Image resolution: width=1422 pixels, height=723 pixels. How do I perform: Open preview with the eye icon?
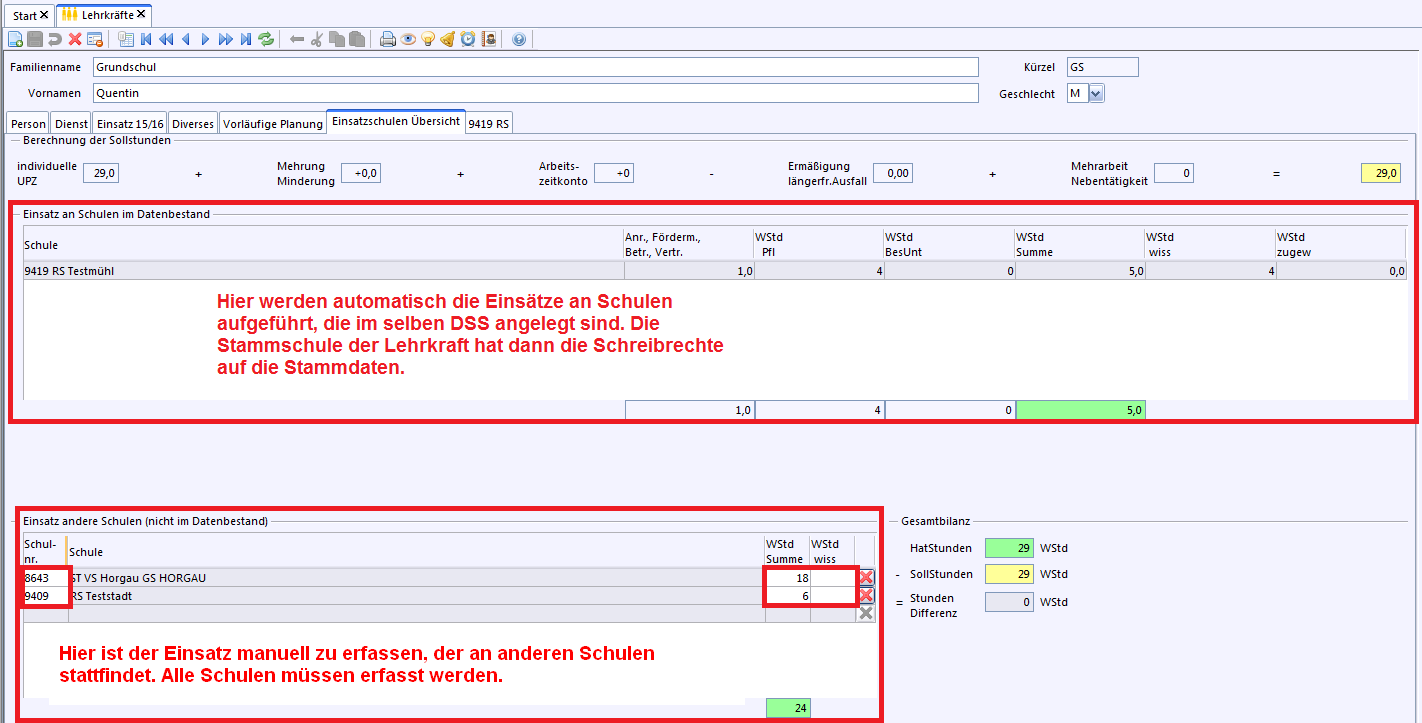coord(408,39)
